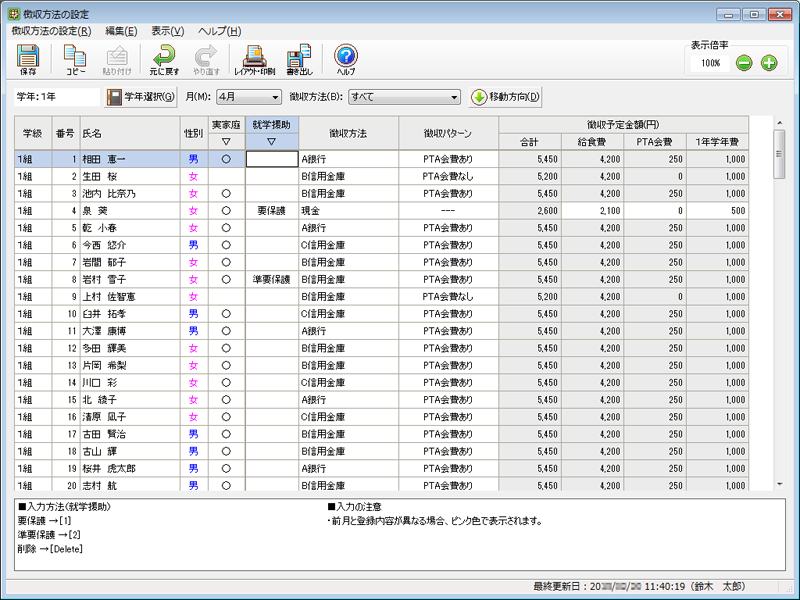800x600 pixels.
Task: Open the 徴収方法(B) すべて dropdown
Action: tap(404, 97)
